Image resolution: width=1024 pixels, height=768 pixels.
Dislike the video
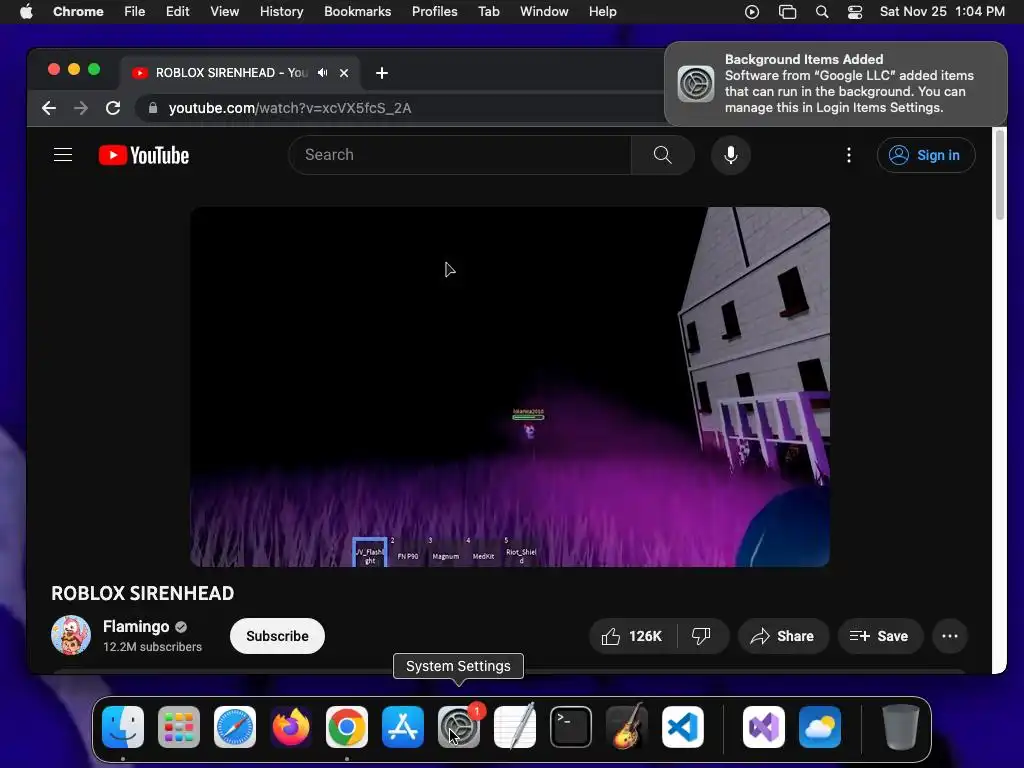coord(701,636)
